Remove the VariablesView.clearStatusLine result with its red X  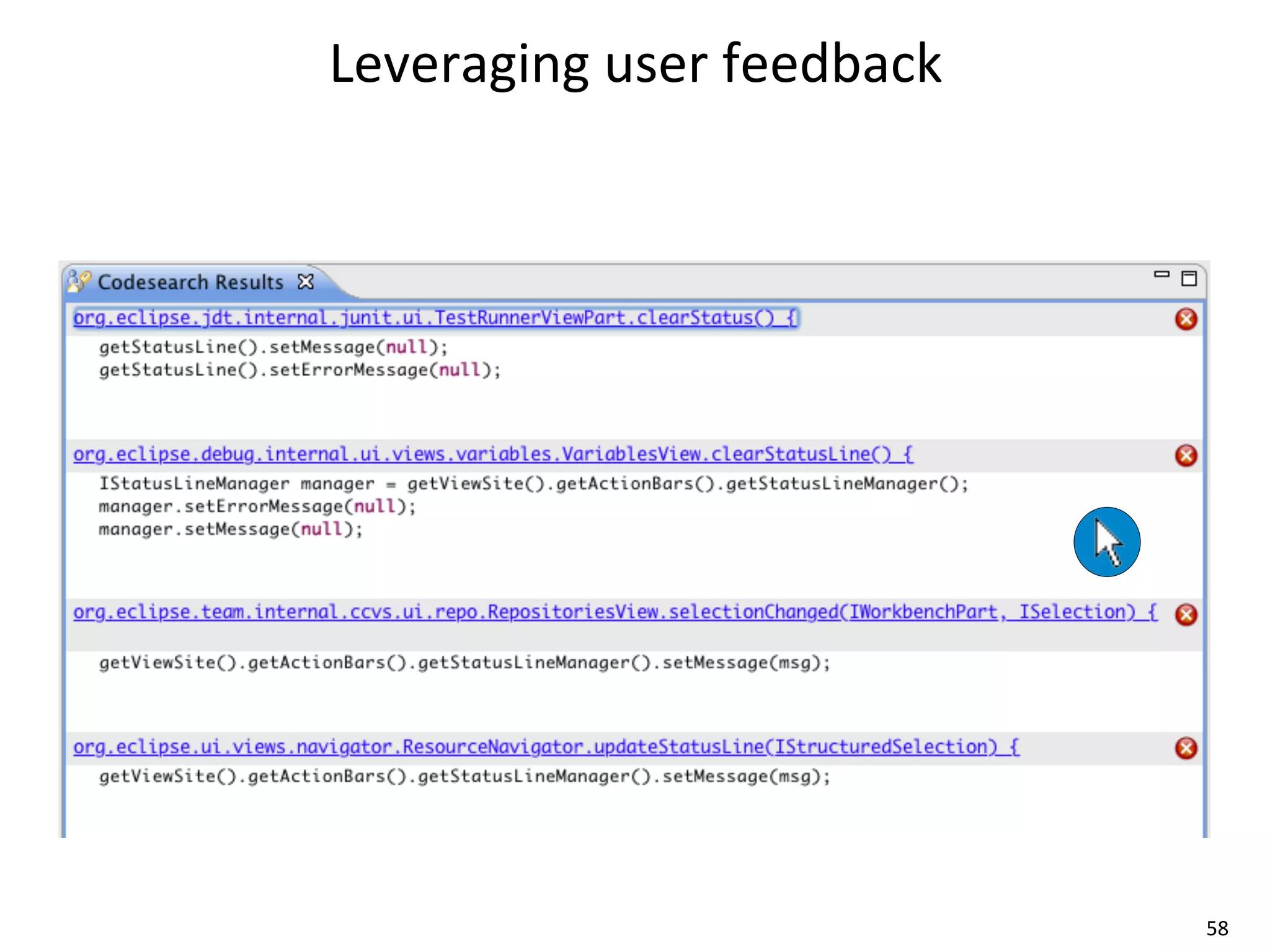[1186, 456]
